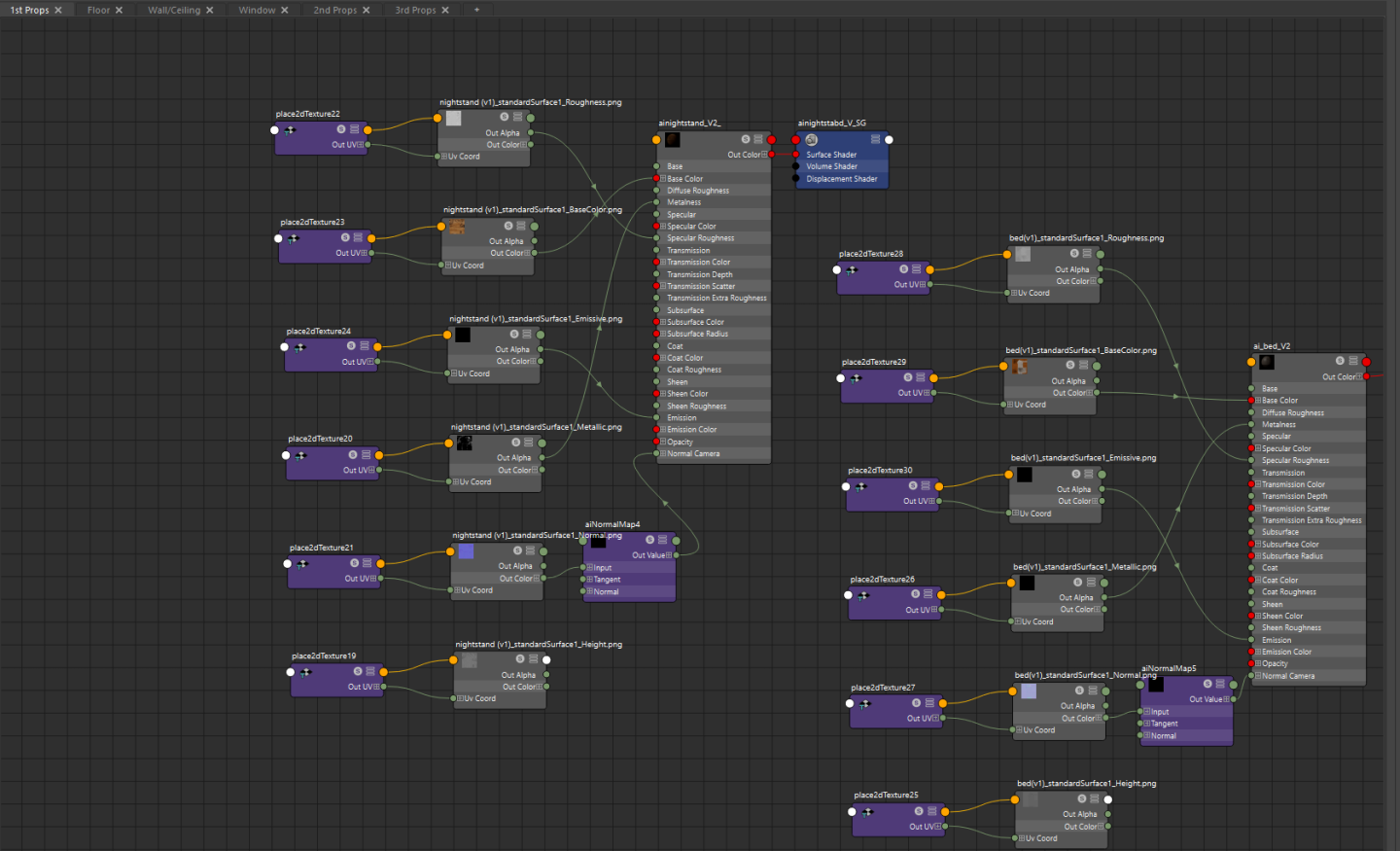
Task: Click nightstand BaseColor.png texture swatch
Action: 456,227
